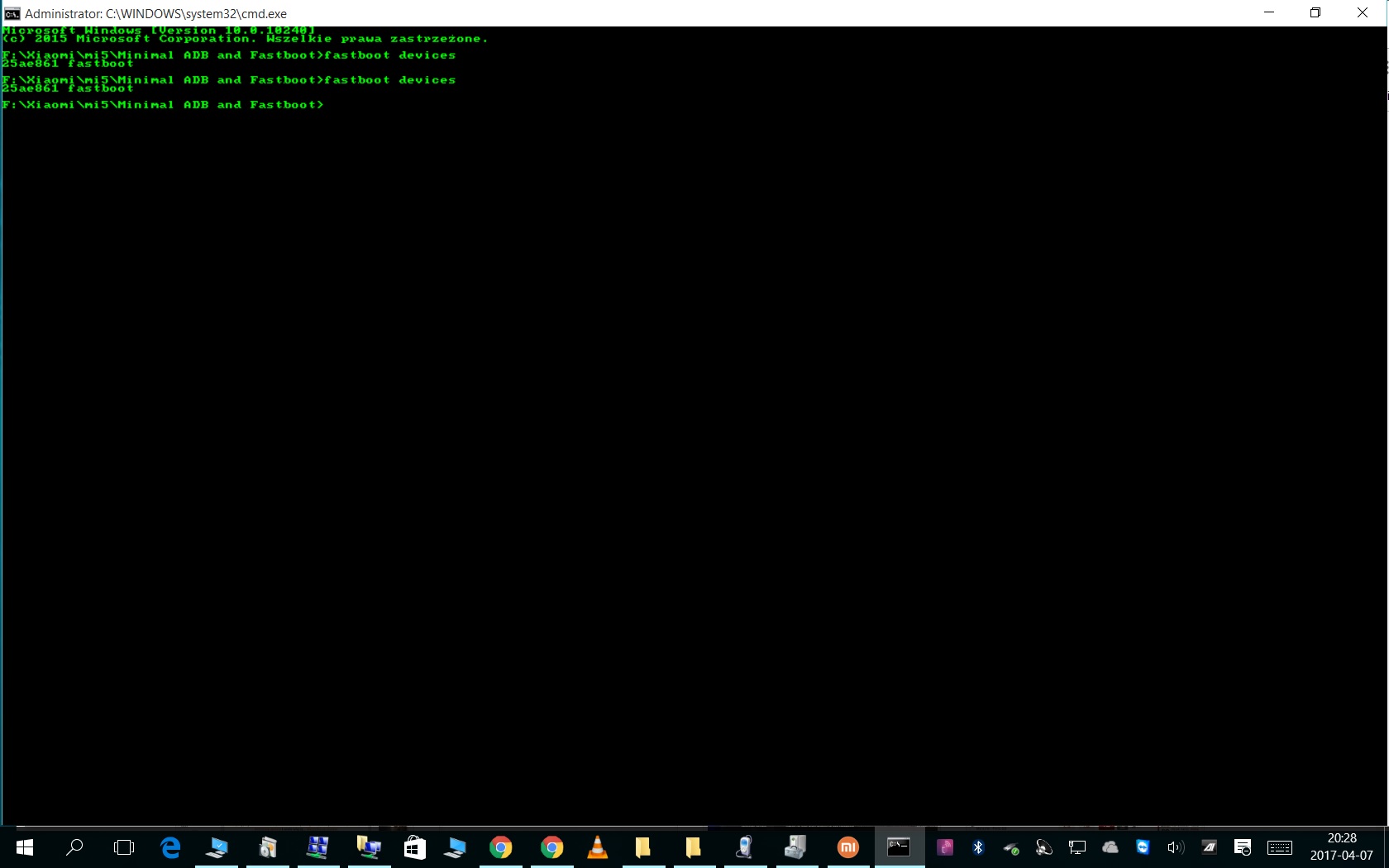Click Safely Remove Hardware tray icon

1011,847
